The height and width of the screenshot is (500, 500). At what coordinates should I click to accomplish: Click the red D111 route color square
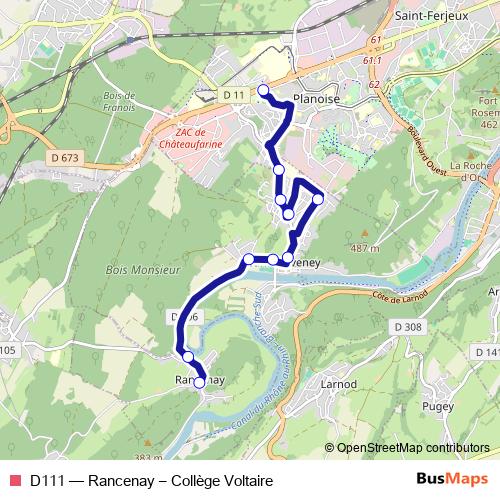[16, 481]
